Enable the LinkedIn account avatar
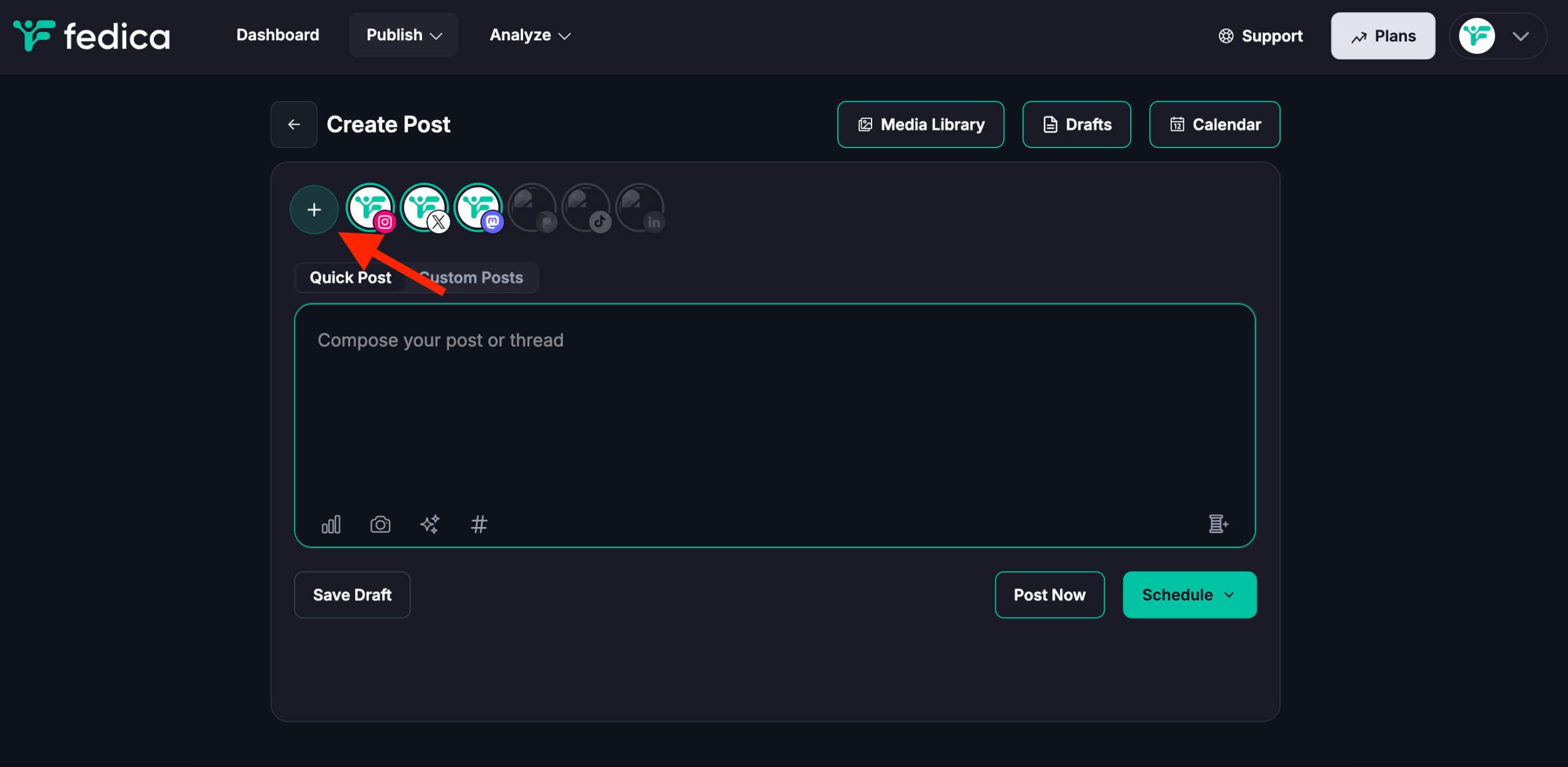1568x767 pixels. [639, 208]
